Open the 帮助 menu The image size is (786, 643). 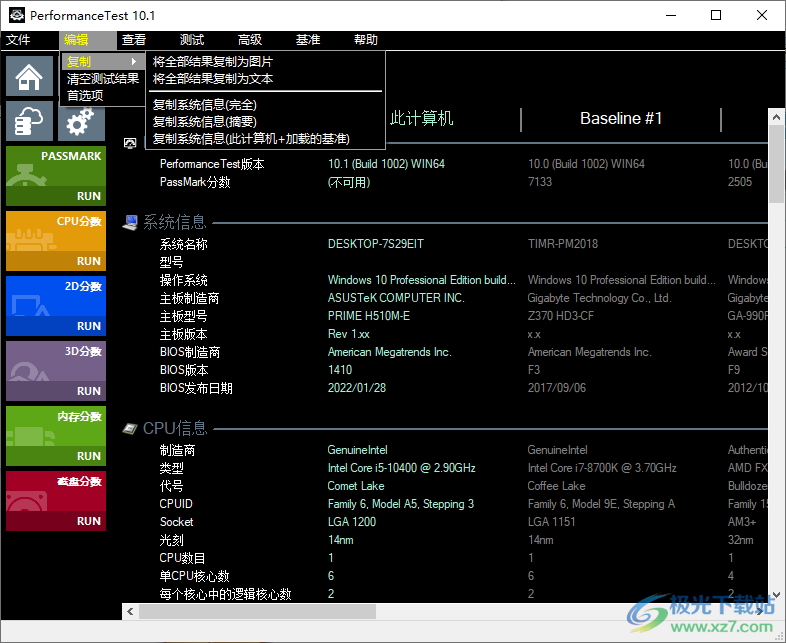point(366,40)
